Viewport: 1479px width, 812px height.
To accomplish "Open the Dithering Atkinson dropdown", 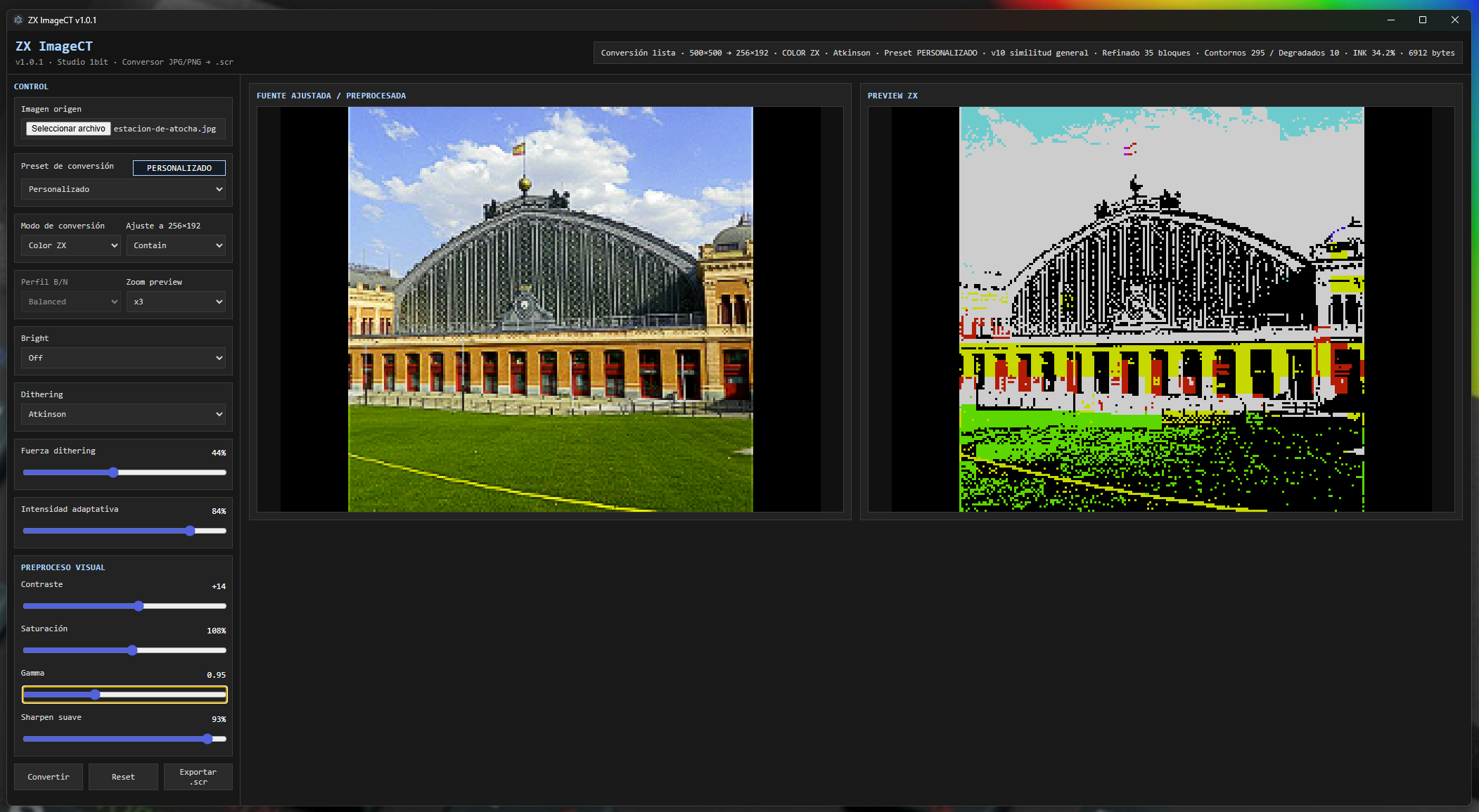I will pyautogui.click(x=124, y=414).
